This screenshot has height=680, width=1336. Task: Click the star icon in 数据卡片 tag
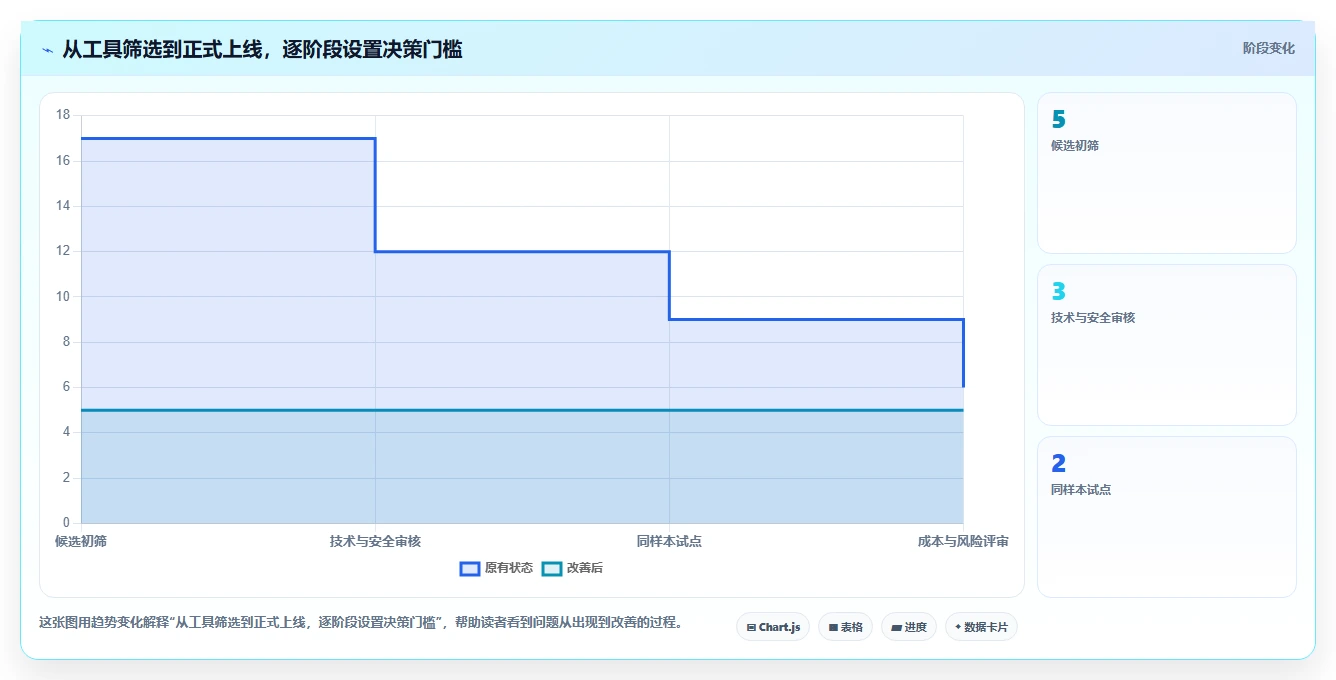click(x=958, y=627)
